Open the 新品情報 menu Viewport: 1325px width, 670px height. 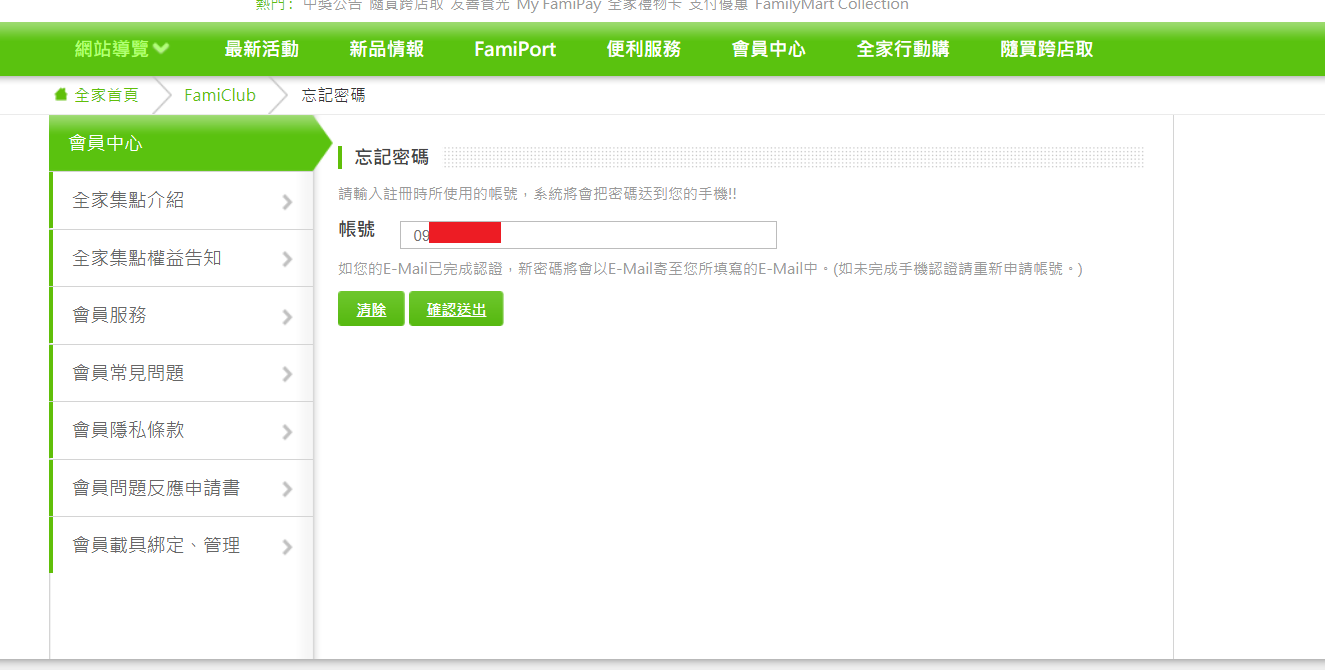click(x=387, y=49)
